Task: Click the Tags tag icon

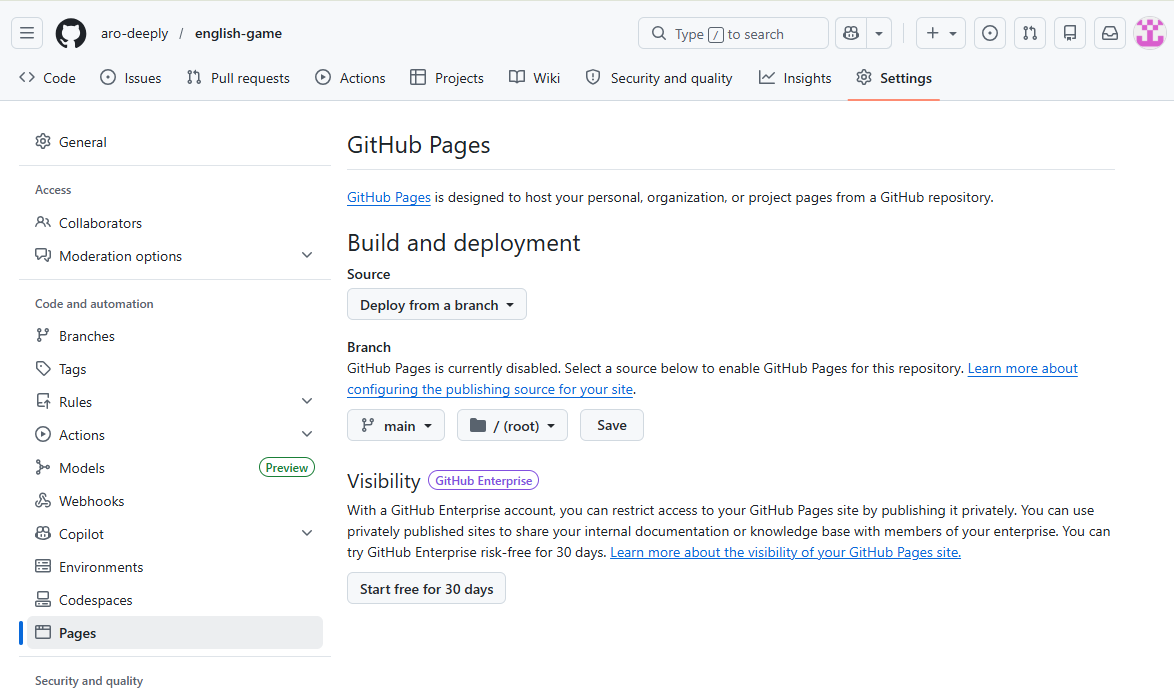Action: [x=43, y=368]
